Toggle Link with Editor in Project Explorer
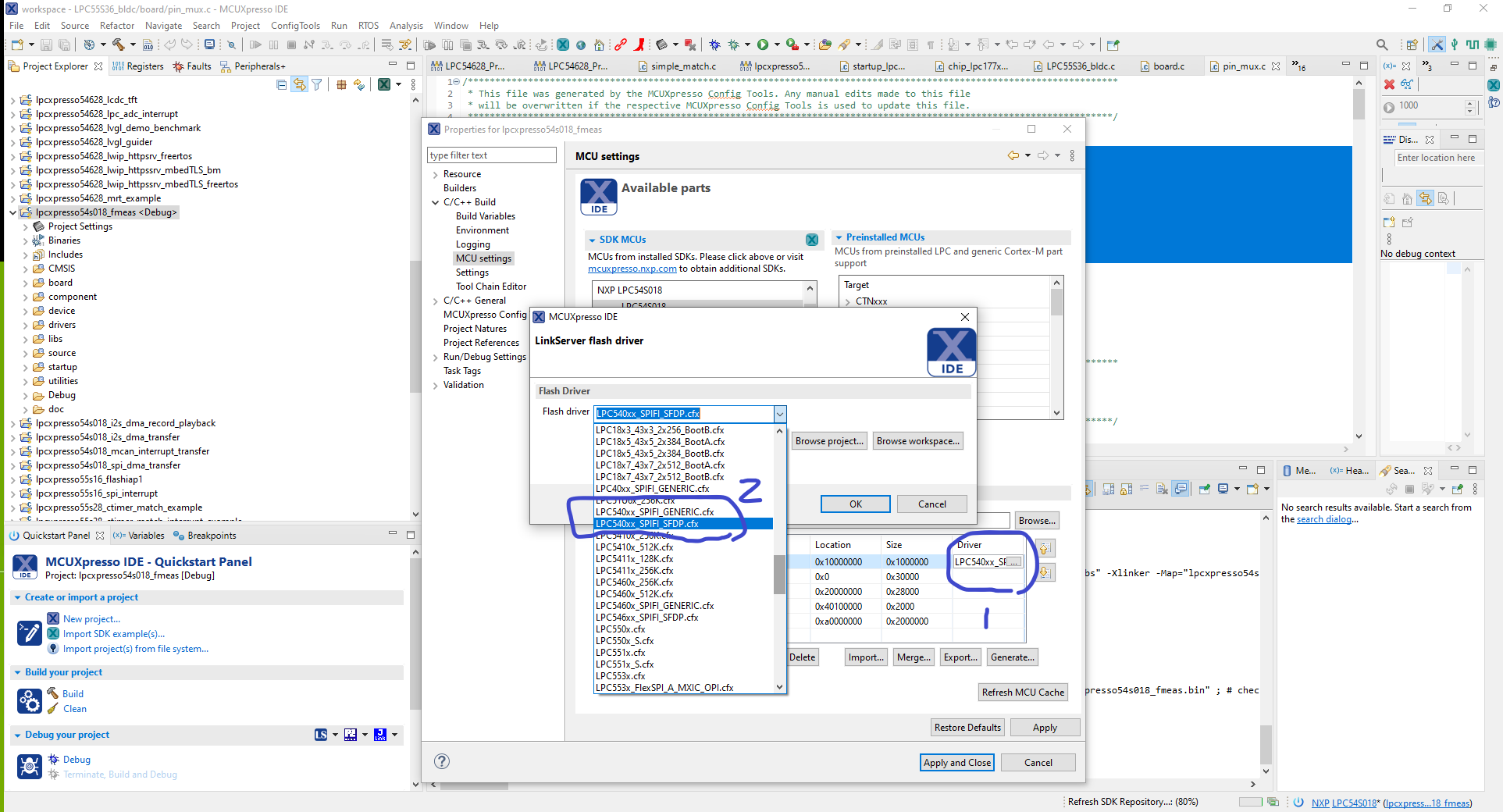 (299, 84)
